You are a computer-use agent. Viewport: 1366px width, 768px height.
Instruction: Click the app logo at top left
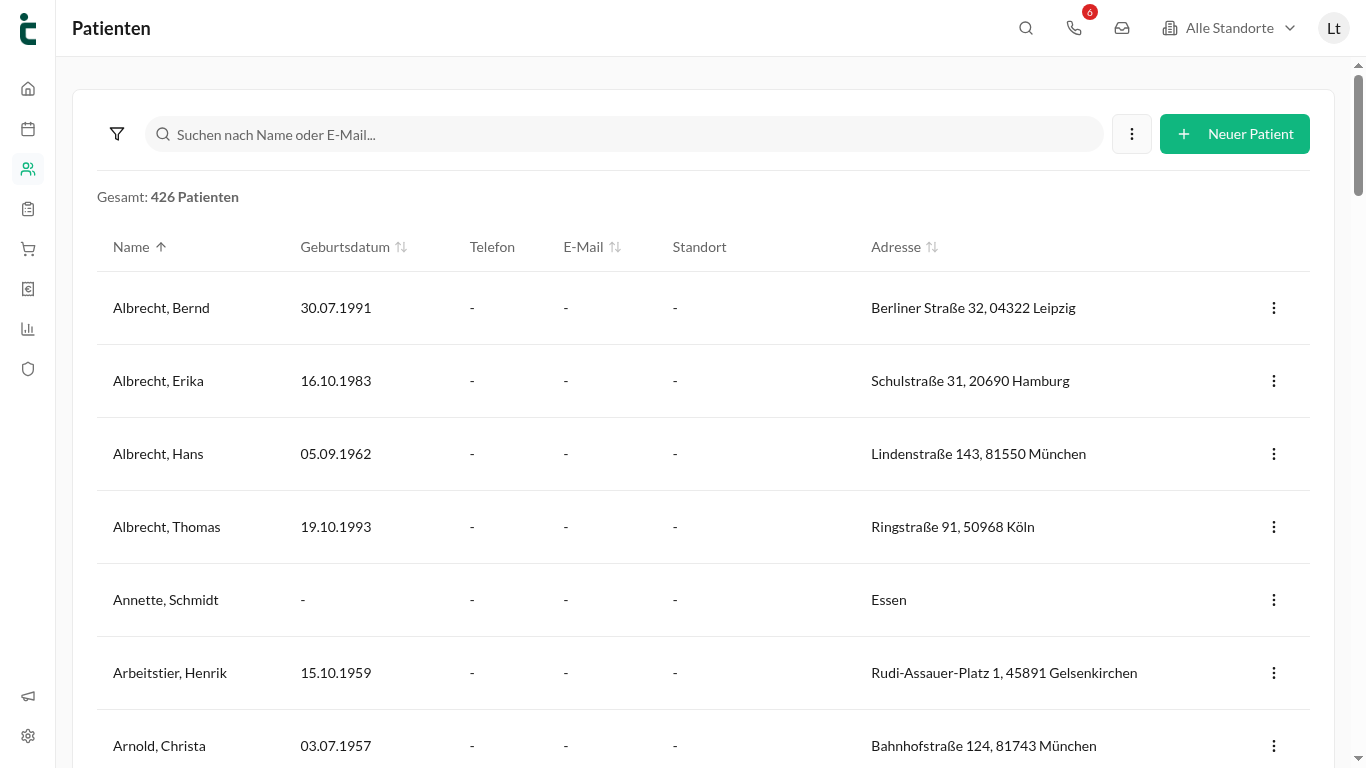tap(28, 29)
